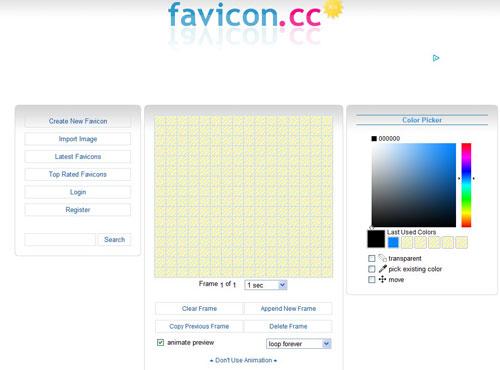
Task: Click the Delete Frame button
Action: 288,326
